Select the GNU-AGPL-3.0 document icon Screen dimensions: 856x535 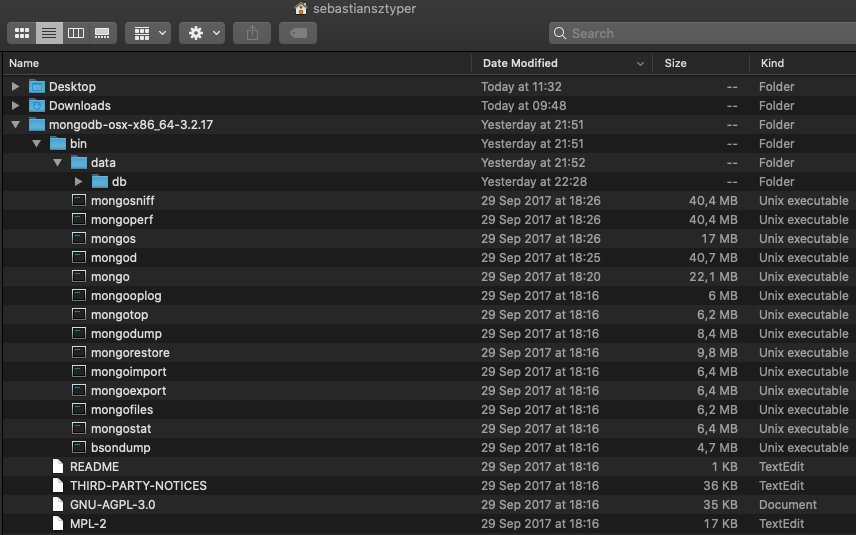coord(58,504)
